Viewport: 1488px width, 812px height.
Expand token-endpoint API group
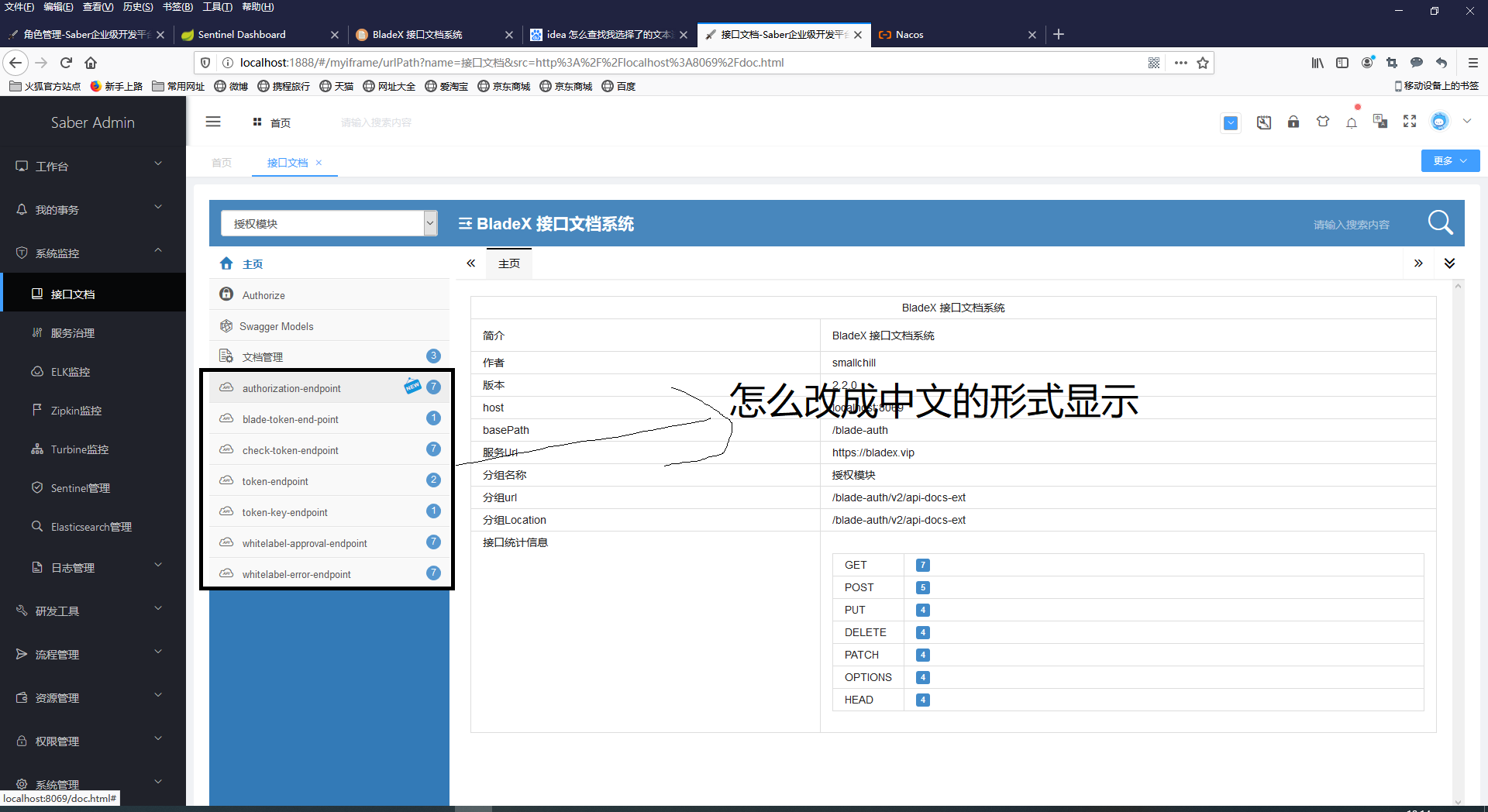click(329, 480)
